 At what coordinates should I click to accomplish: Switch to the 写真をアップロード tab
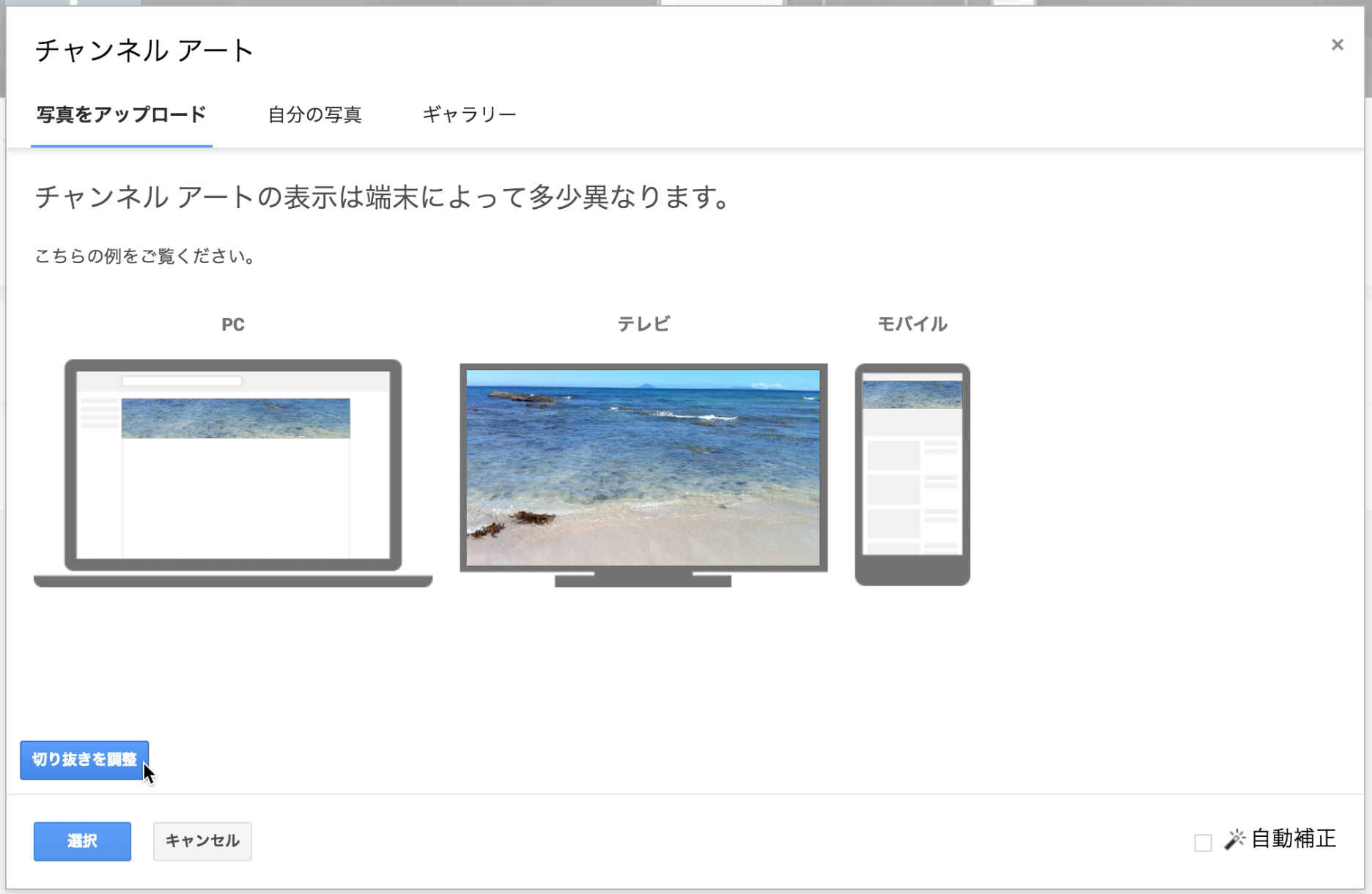(122, 114)
